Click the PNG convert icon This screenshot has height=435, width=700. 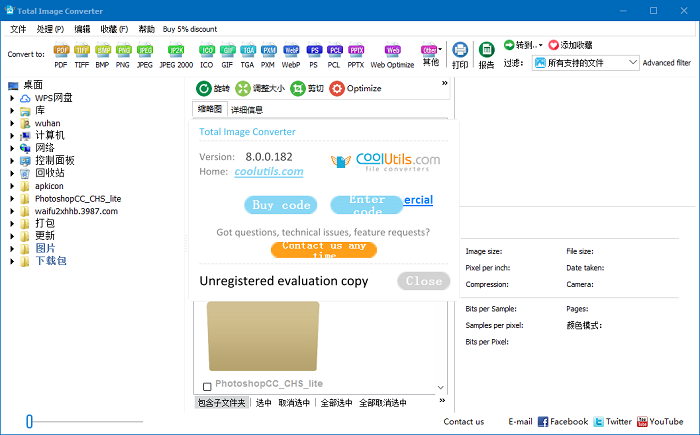pos(123,50)
